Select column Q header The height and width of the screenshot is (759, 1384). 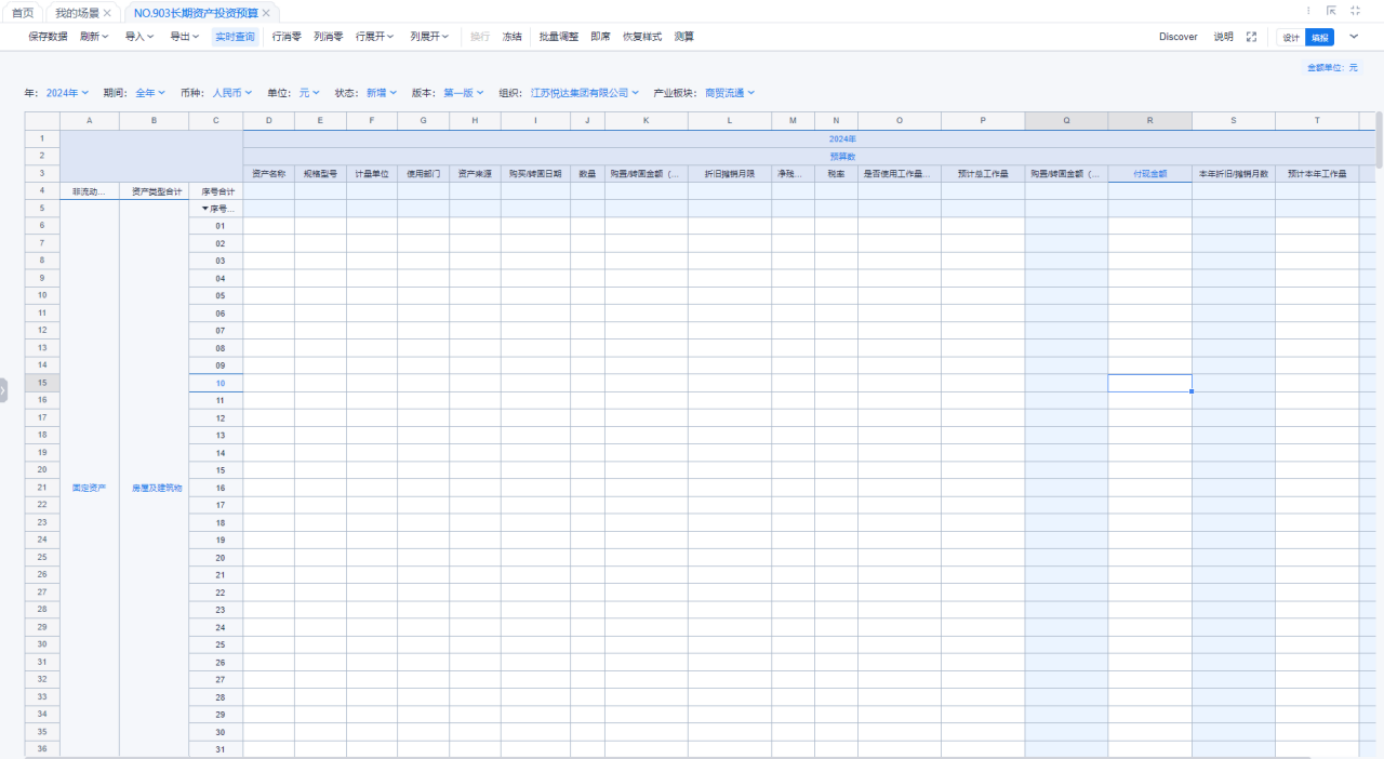pos(1066,121)
